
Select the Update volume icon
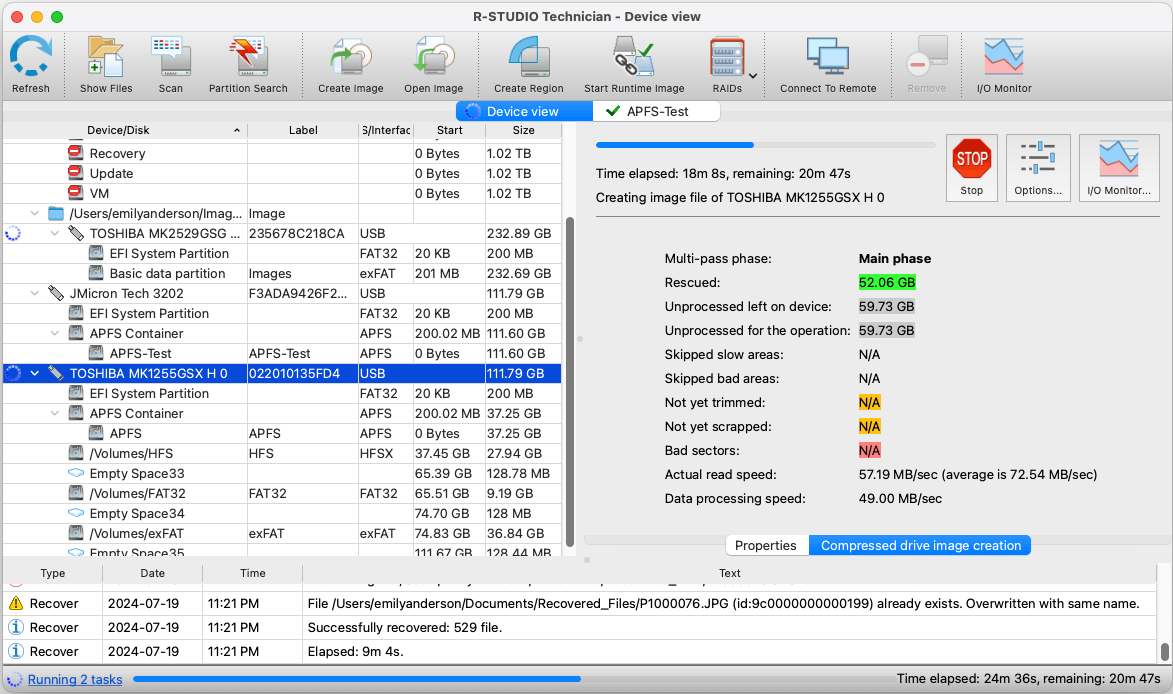(75, 173)
